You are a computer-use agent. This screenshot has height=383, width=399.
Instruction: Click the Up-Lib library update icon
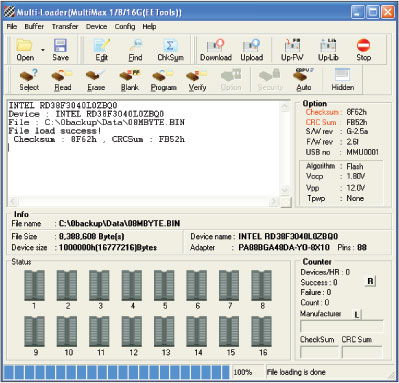click(x=328, y=50)
